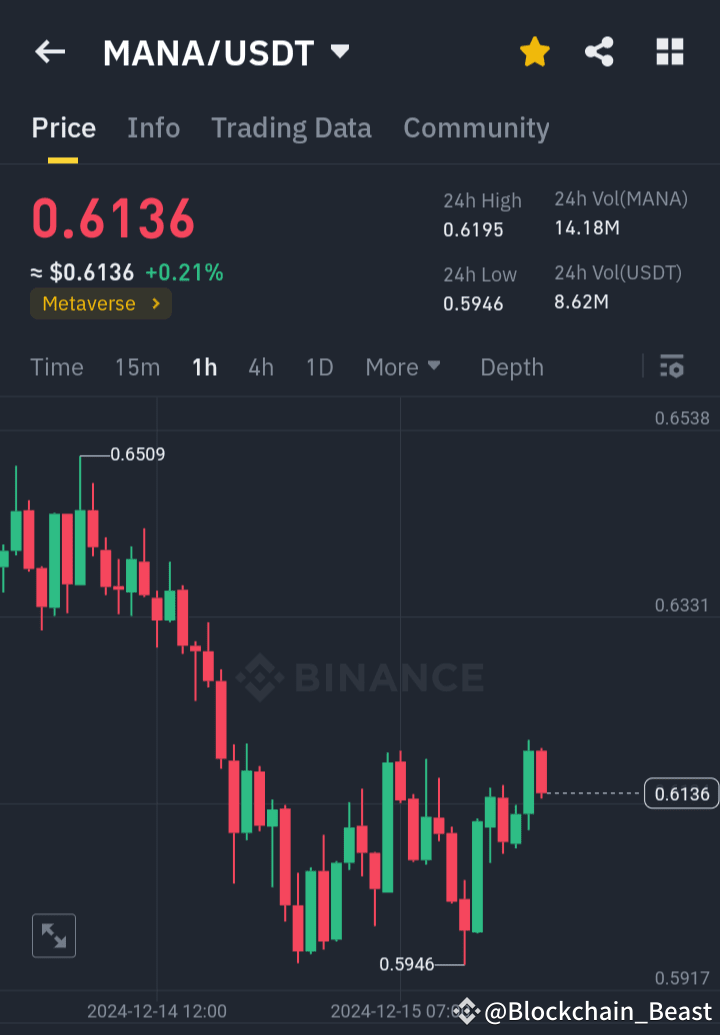Open the MANA/USDT pair selector dropdown

pos(339,51)
